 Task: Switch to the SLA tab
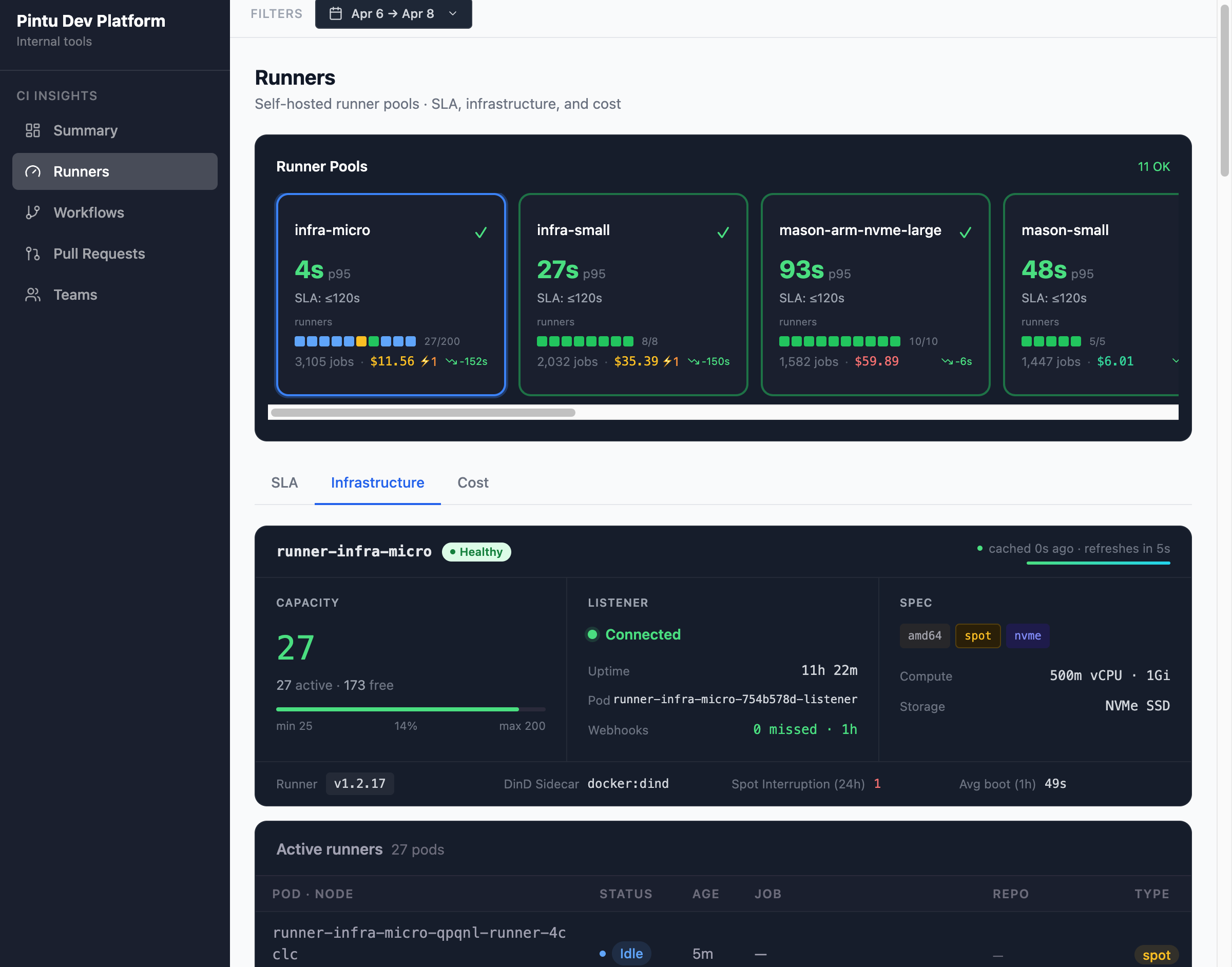pyautogui.click(x=284, y=482)
